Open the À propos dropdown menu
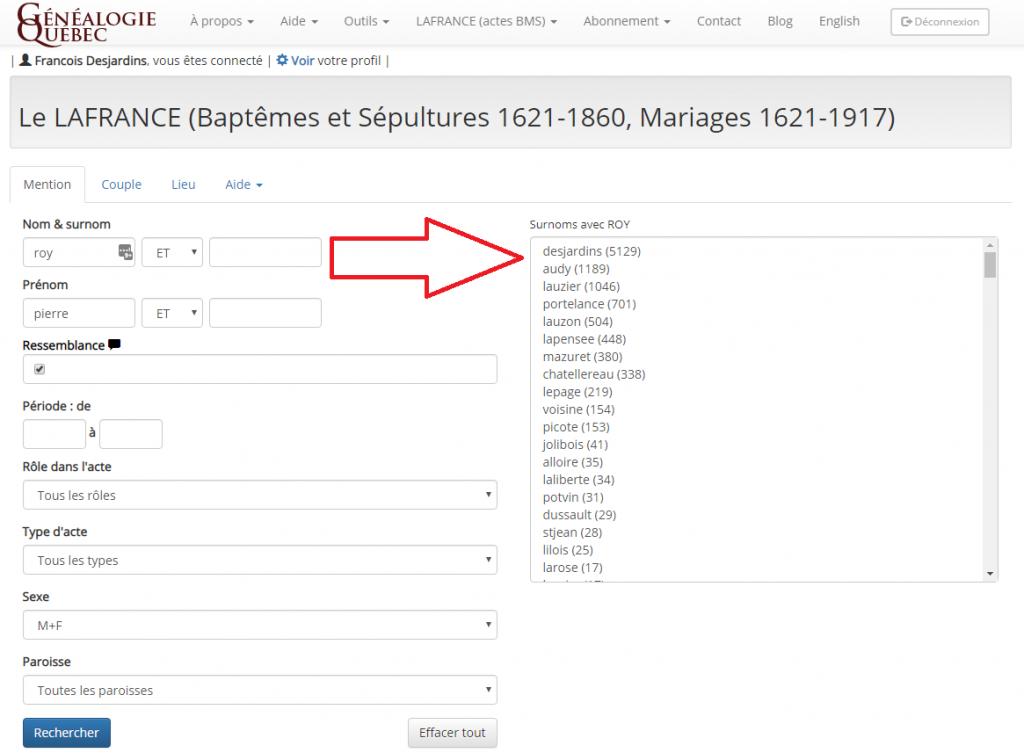Screen dimensions: 1024x753 (221, 22)
